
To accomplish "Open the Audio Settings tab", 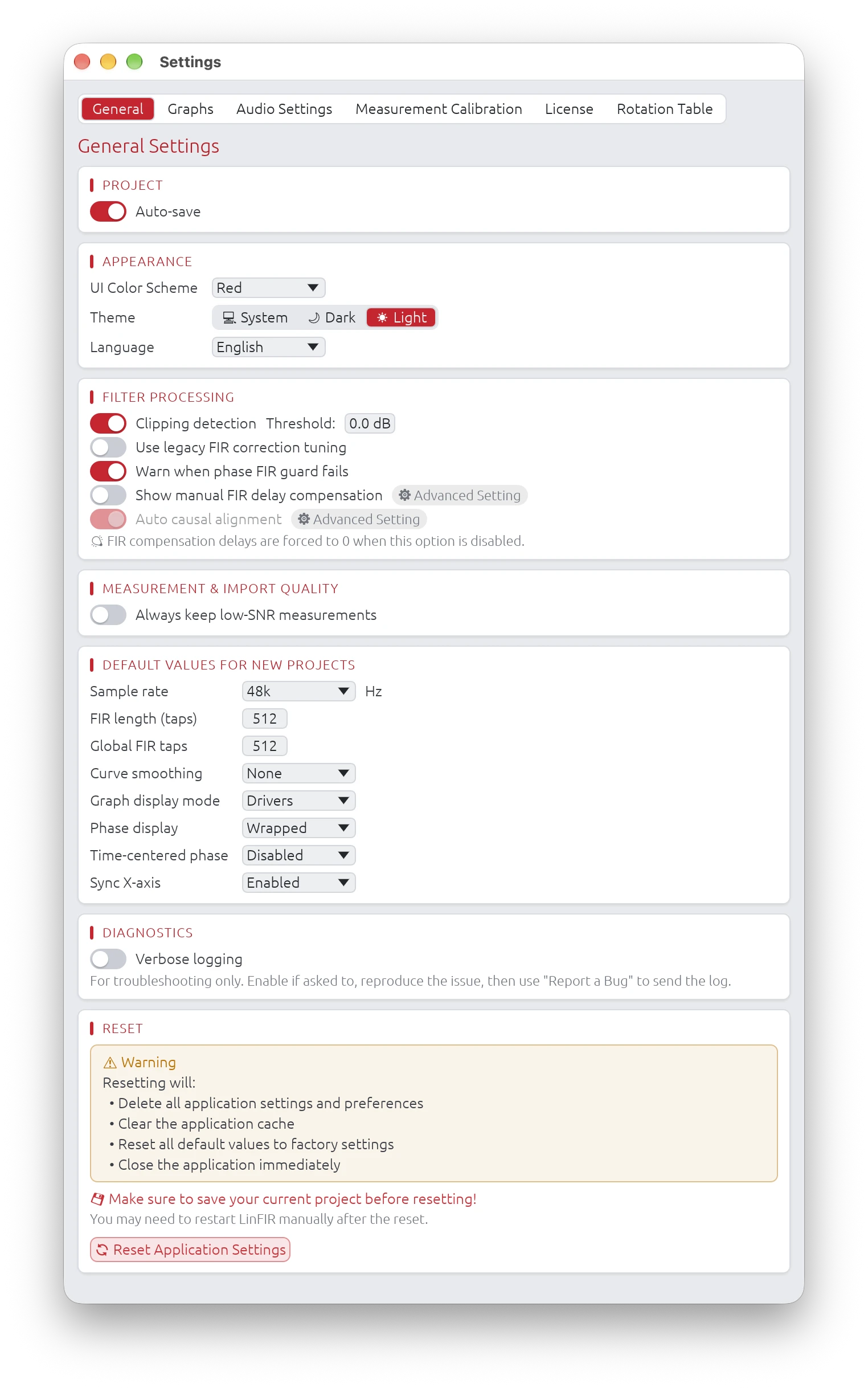I will pos(284,108).
